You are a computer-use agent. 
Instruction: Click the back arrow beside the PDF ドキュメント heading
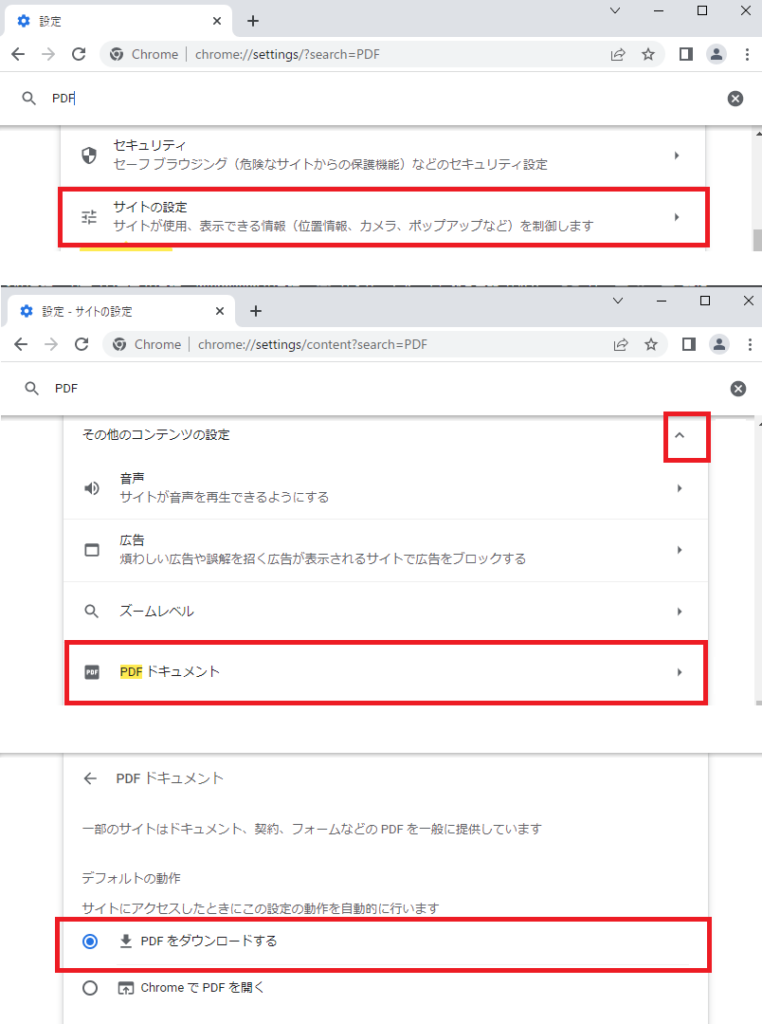tap(91, 778)
